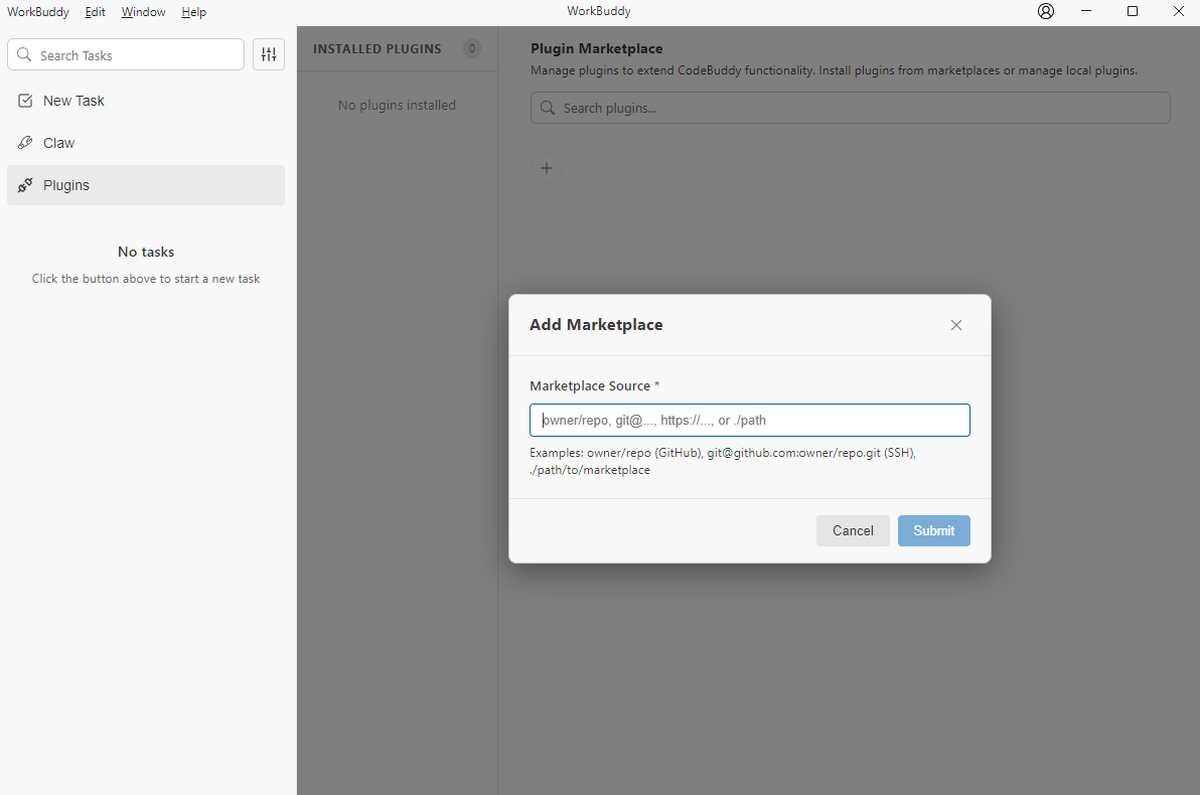Click the installed plugins count badge
The image size is (1200, 795).
coord(472,48)
